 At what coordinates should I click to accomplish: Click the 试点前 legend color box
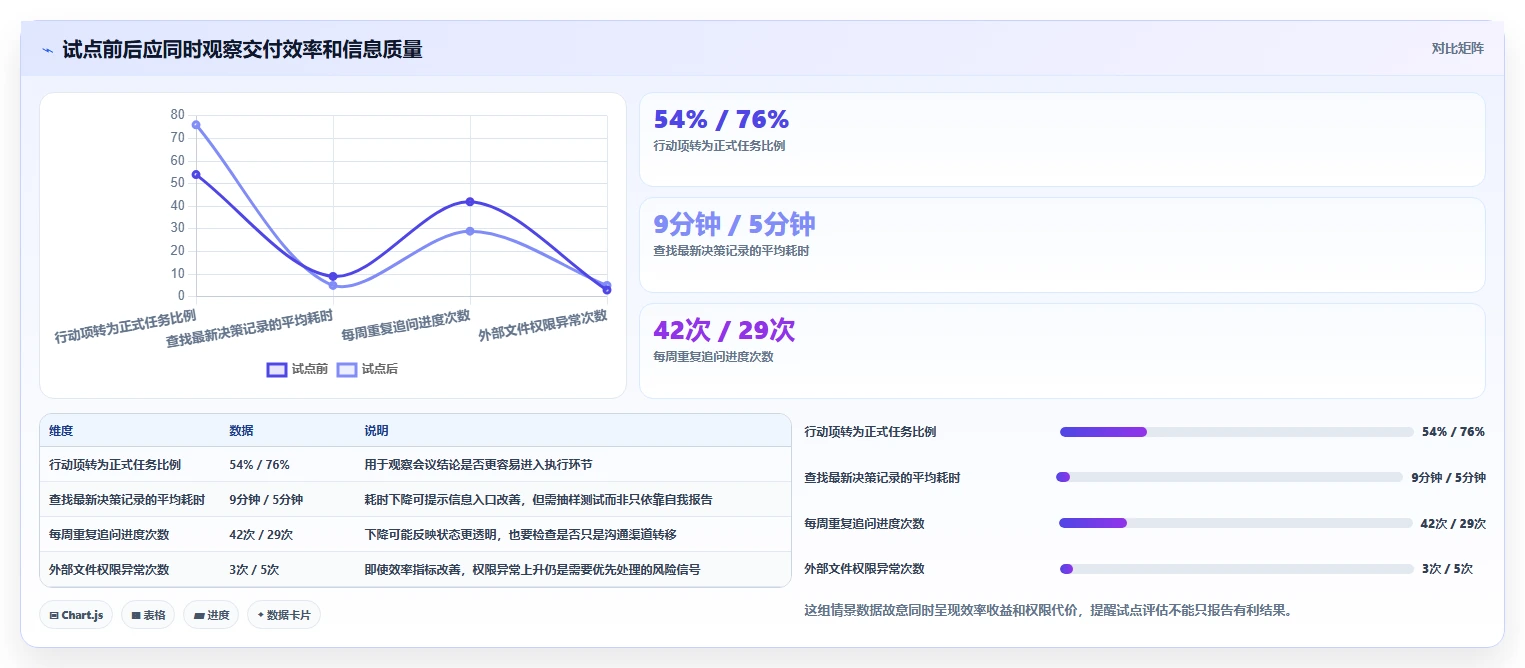[x=277, y=369]
